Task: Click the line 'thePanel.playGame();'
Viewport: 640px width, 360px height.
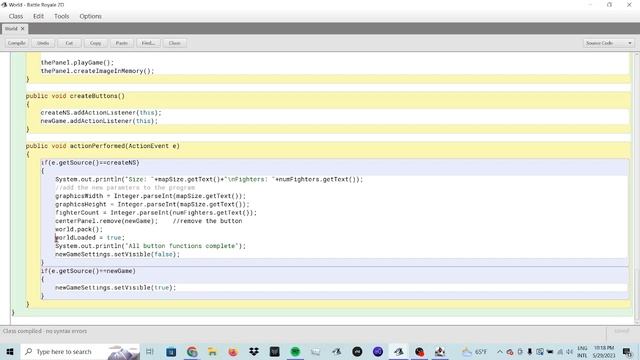Action: click(77, 62)
